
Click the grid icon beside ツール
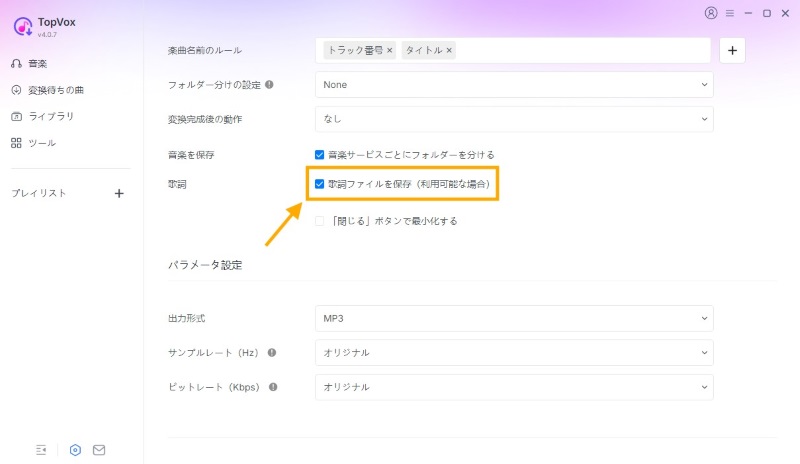pos(16,143)
